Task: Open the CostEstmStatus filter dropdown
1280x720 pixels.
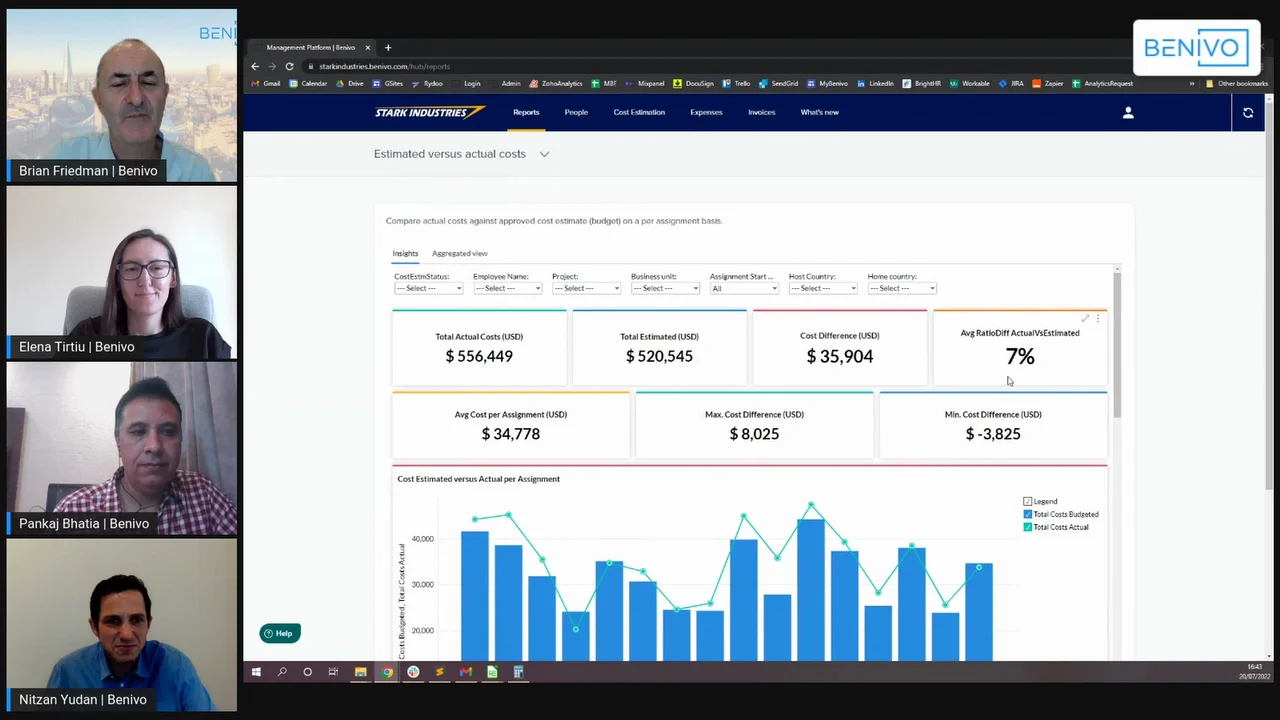Action: coord(428,288)
